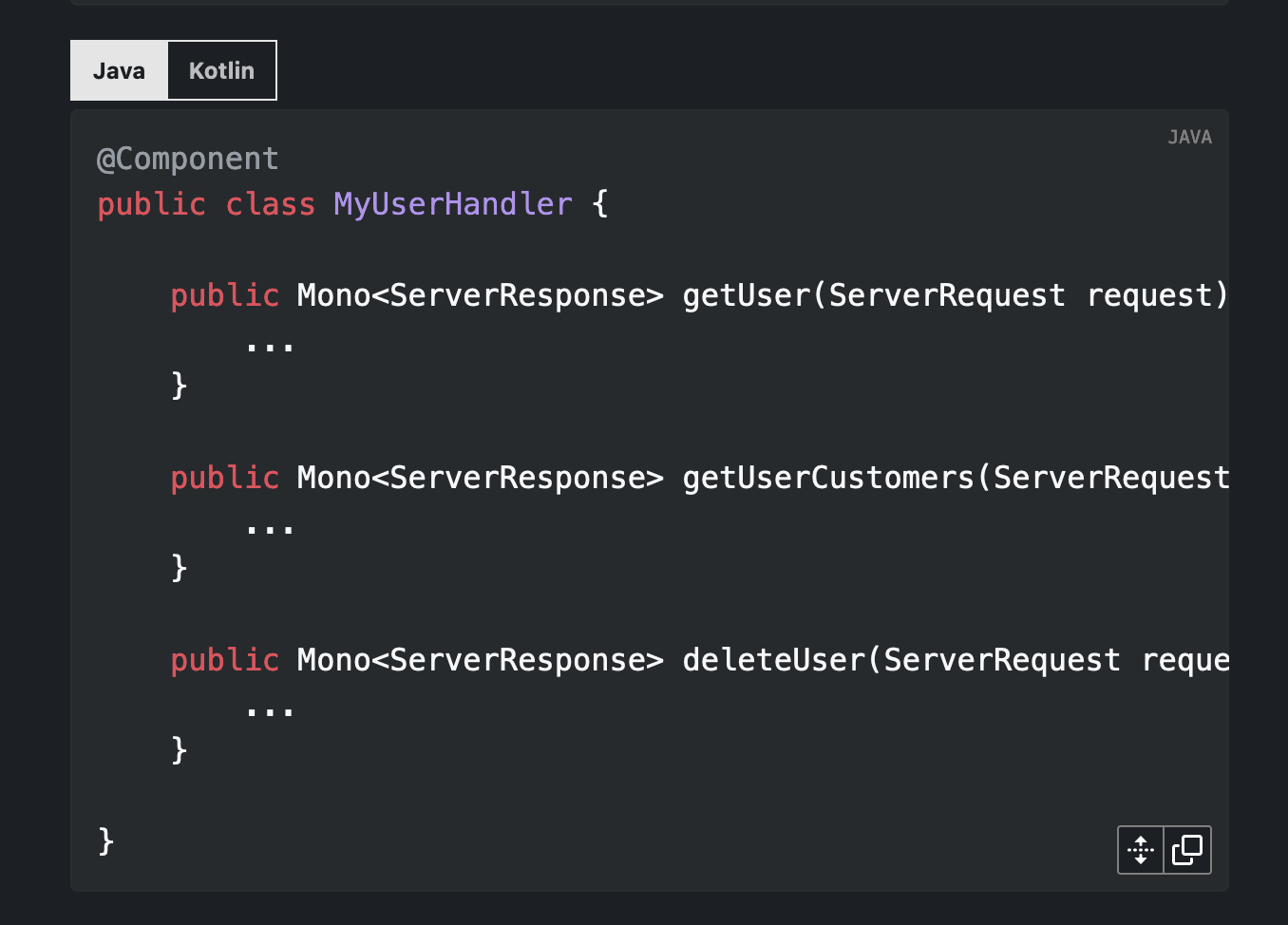Toggle the code sample back to Java
Image resolution: width=1288 pixels, height=925 pixels.
click(119, 69)
